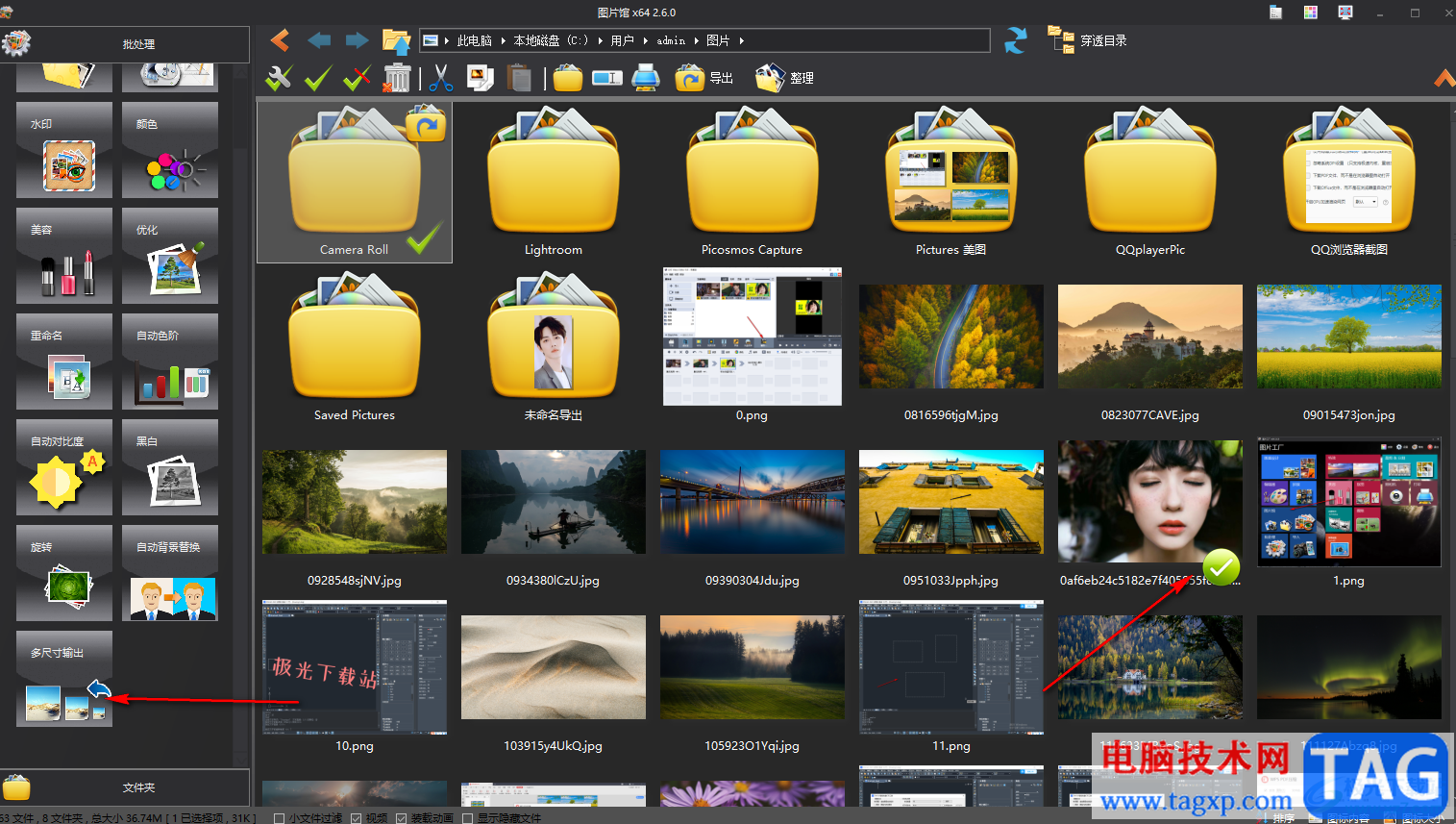Print using the printer icon
Image resolution: width=1456 pixels, height=824 pixels.
click(x=646, y=78)
